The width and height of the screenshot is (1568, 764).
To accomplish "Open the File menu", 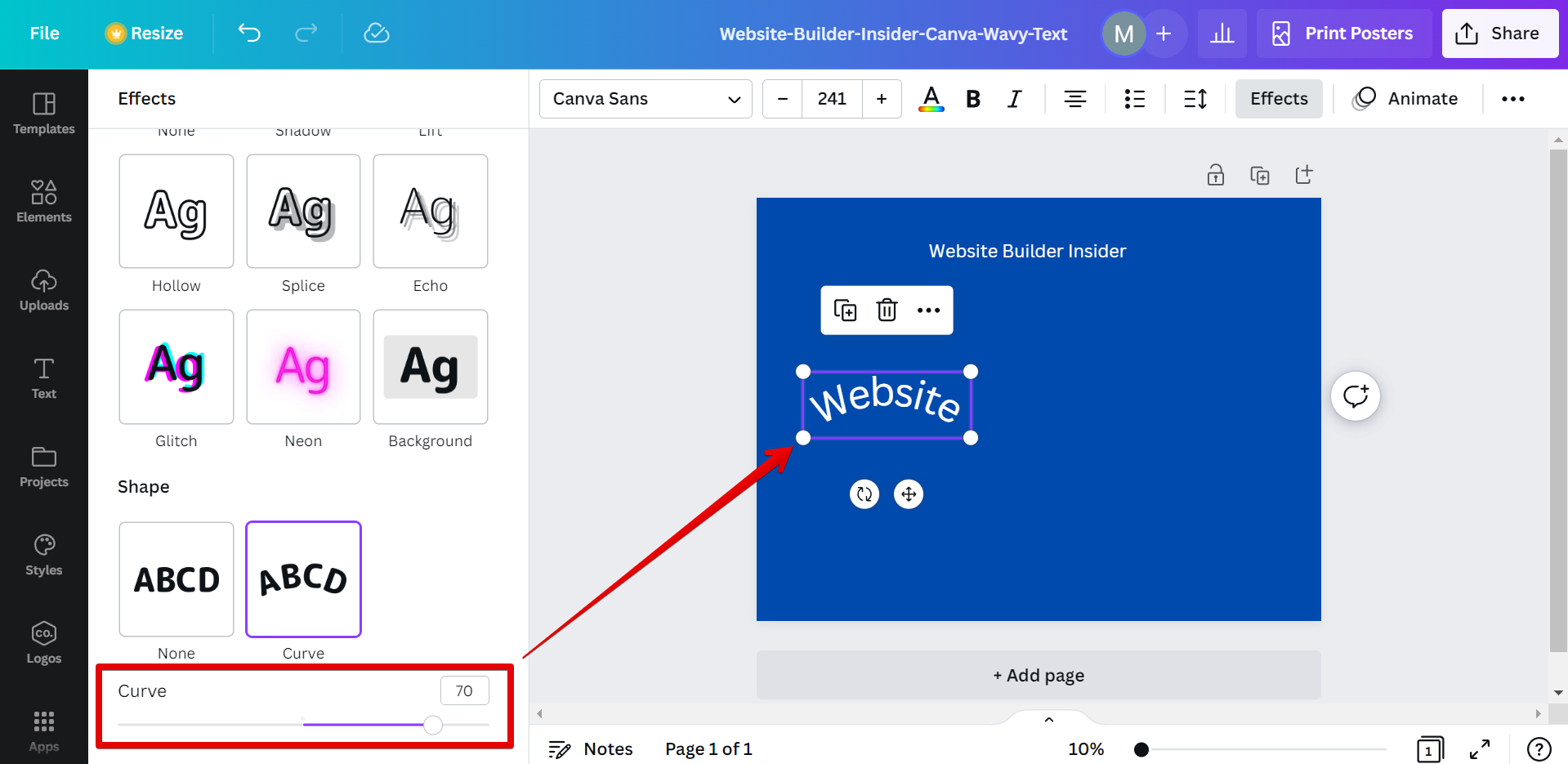I will click(x=45, y=34).
